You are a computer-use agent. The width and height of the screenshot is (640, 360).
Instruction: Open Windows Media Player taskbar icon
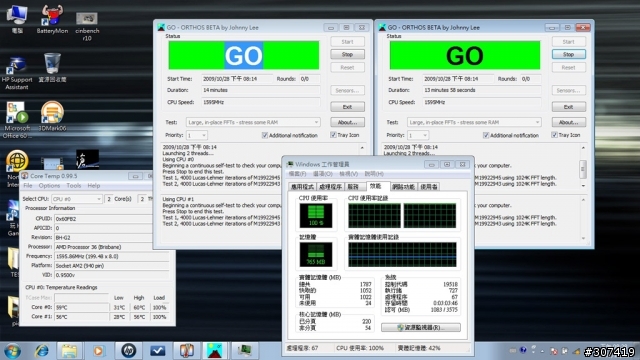point(98,351)
